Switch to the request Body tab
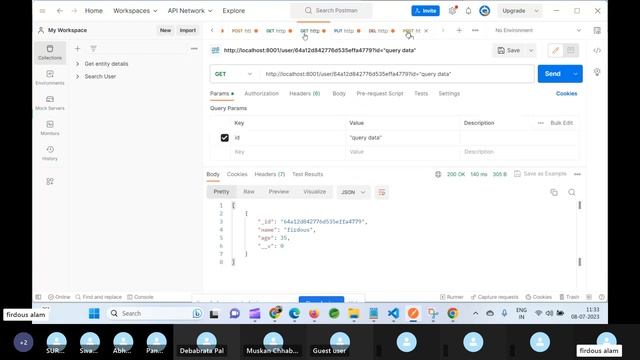640x360 pixels. [x=339, y=93]
